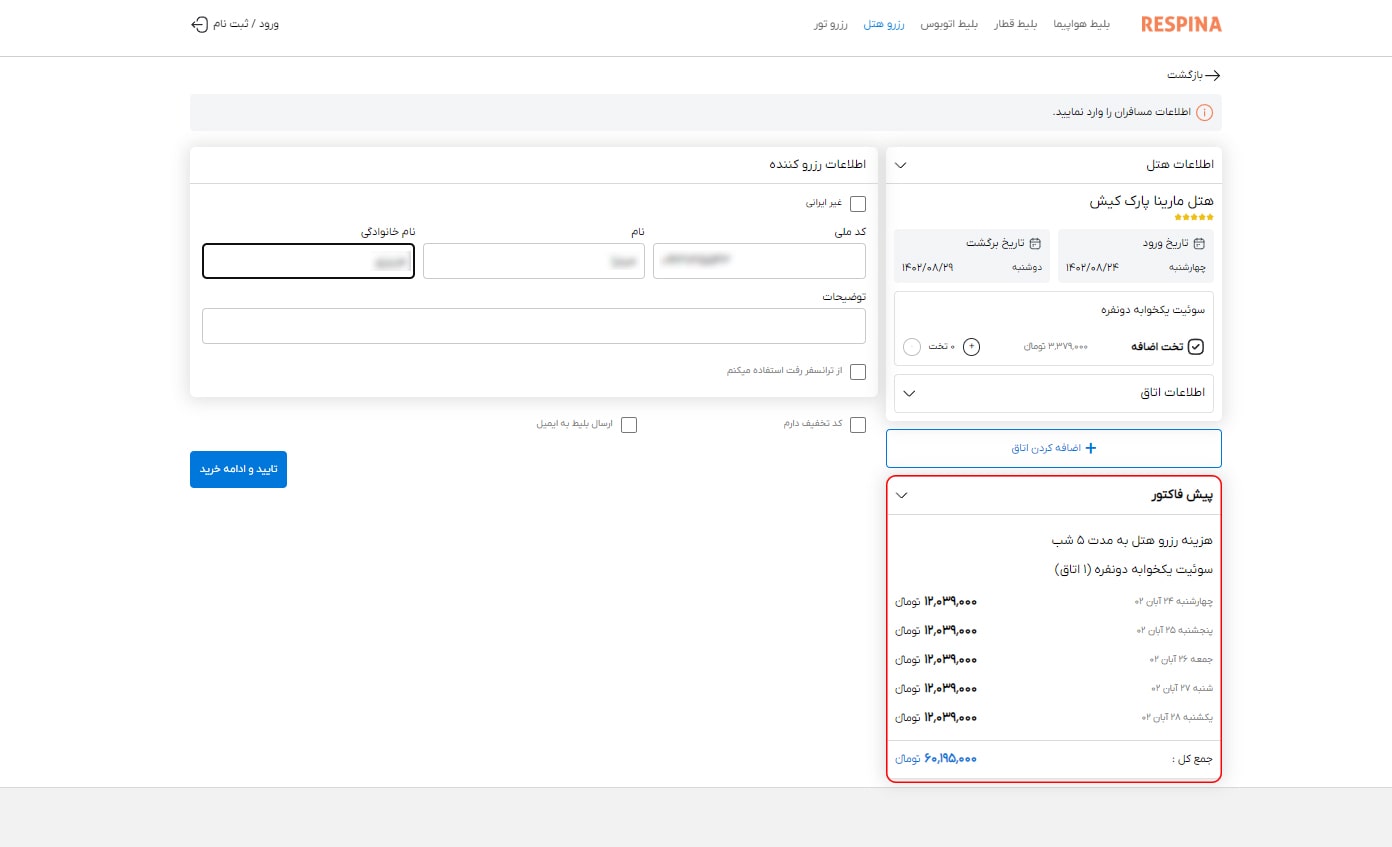Screen dimensions: 1392x847
Task: Collapse the پیش فاکتور invoice section
Action: [x=901, y=495]
